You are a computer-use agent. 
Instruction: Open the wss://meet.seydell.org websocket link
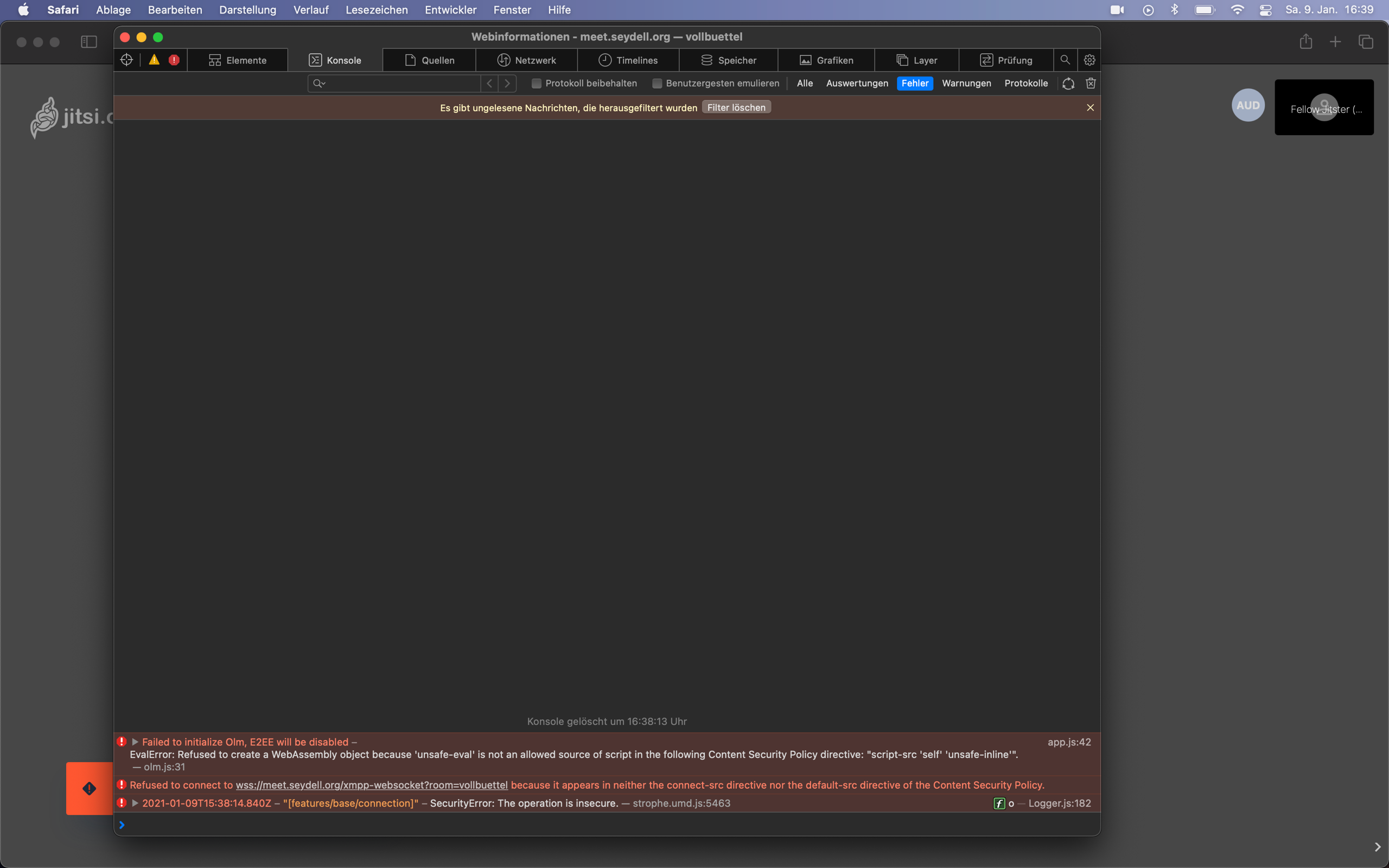371,785
